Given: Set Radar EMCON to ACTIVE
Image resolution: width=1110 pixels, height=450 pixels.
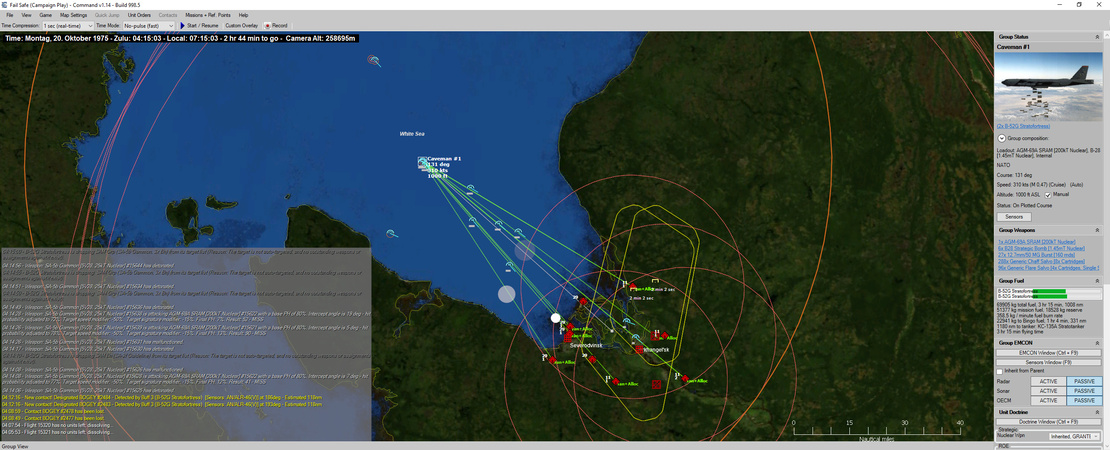Looking at the screenshot, I should click(1048, 381).
